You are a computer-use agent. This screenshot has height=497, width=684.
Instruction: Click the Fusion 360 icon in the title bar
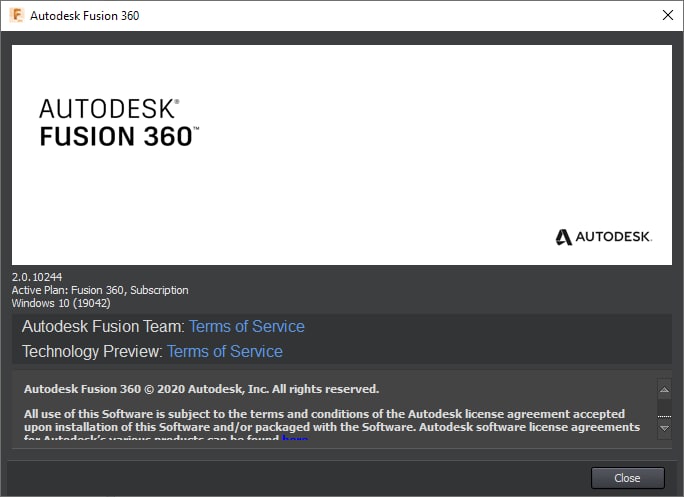click(x=17, y=15)
